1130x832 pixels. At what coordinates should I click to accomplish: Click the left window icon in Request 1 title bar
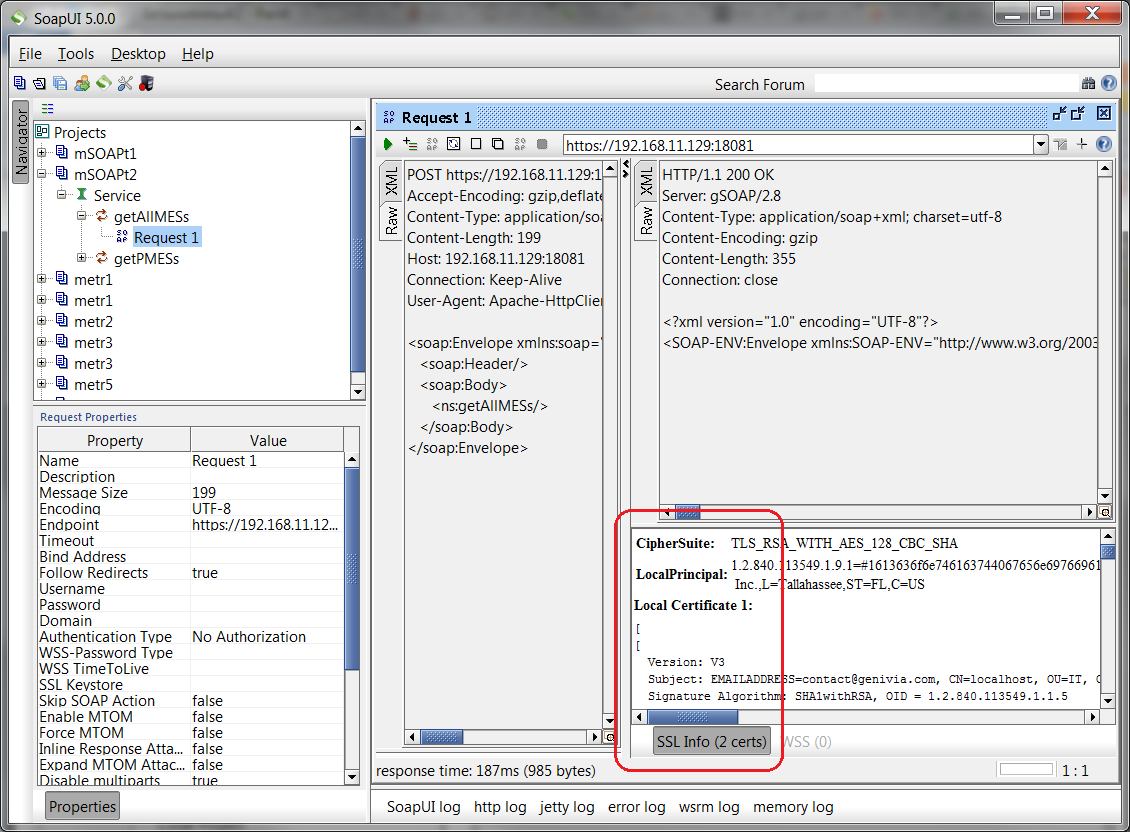pyautogui.click(x=1059, y=113)
